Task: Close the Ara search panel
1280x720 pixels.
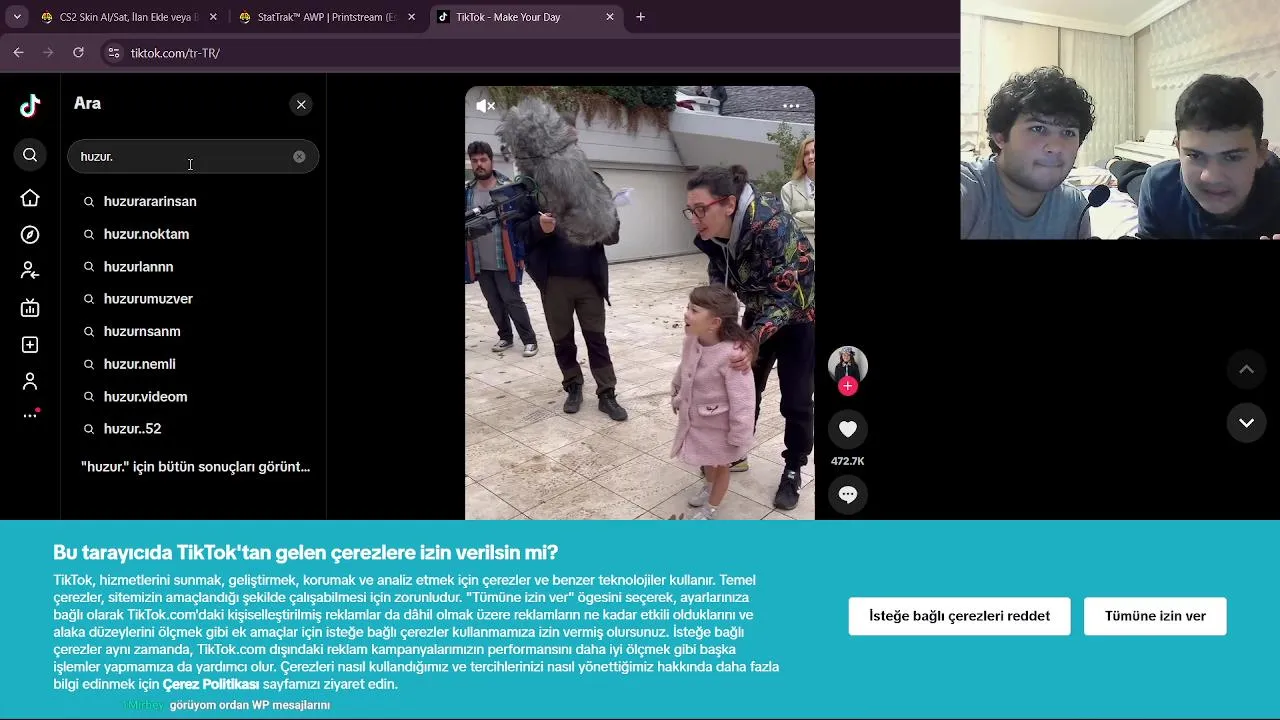Action: 301,104
